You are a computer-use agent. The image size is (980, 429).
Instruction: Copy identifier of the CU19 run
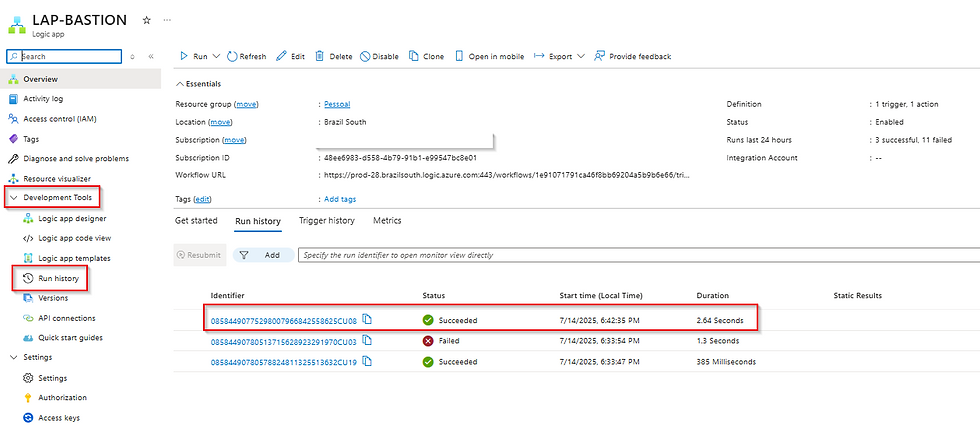coord(368,361)
